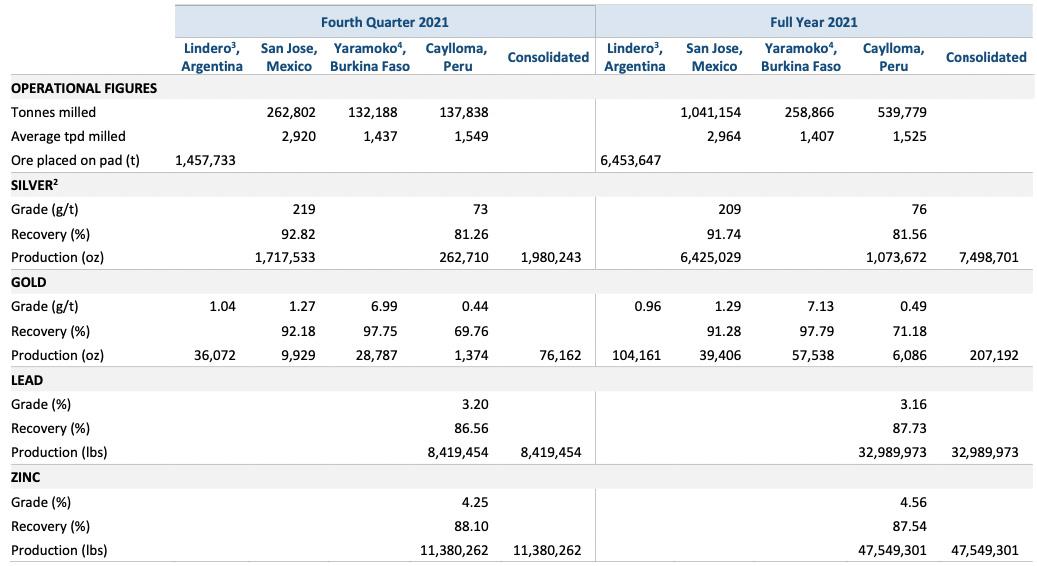The height and width of the screenshot is (566, 1037).
Task: Select the ZINC section heading
Action: 26,478
